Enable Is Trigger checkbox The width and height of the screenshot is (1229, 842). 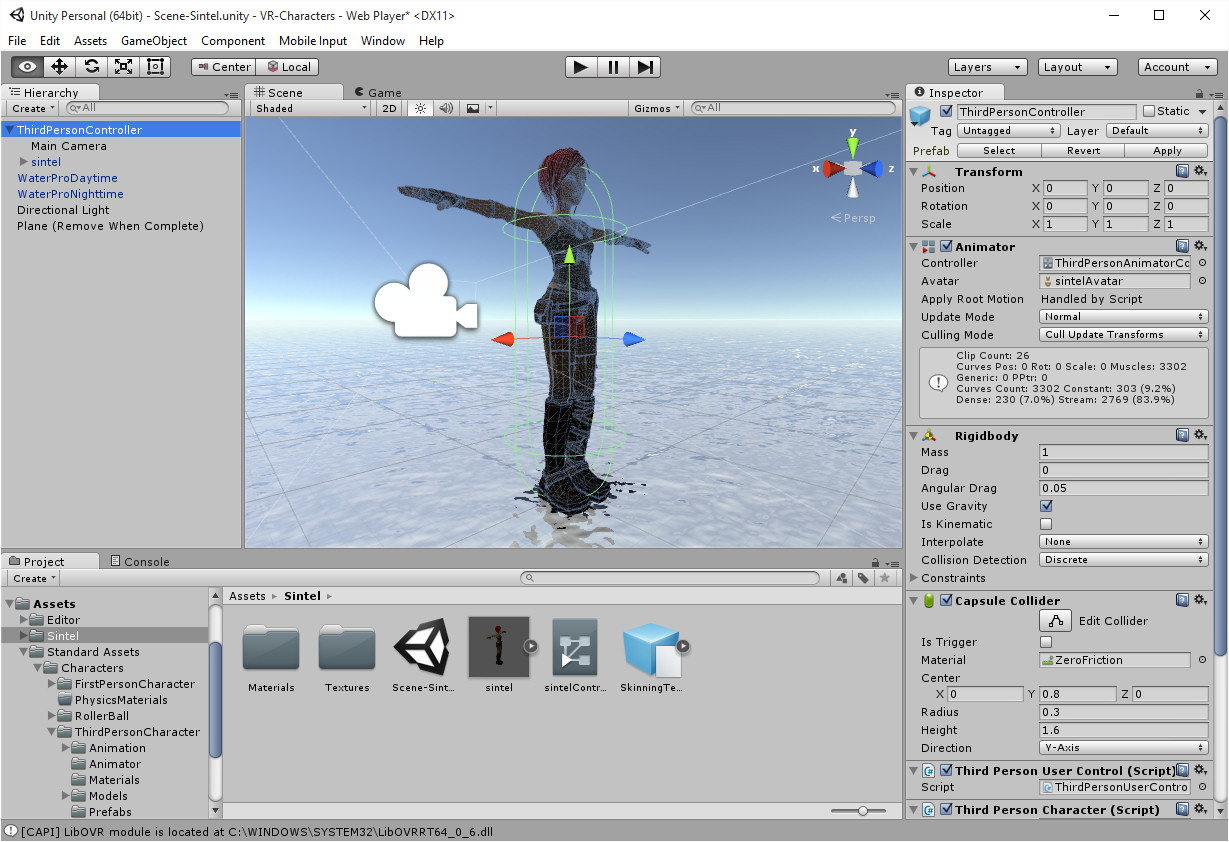[1046, 642]
